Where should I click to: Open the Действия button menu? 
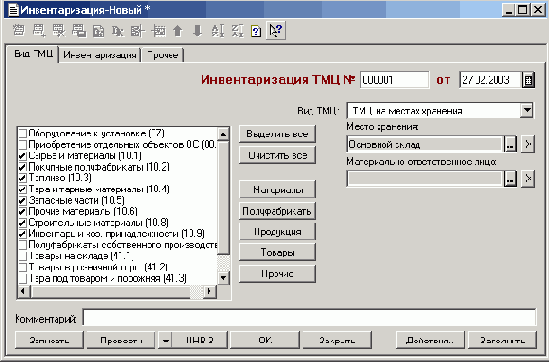[430, 340]
